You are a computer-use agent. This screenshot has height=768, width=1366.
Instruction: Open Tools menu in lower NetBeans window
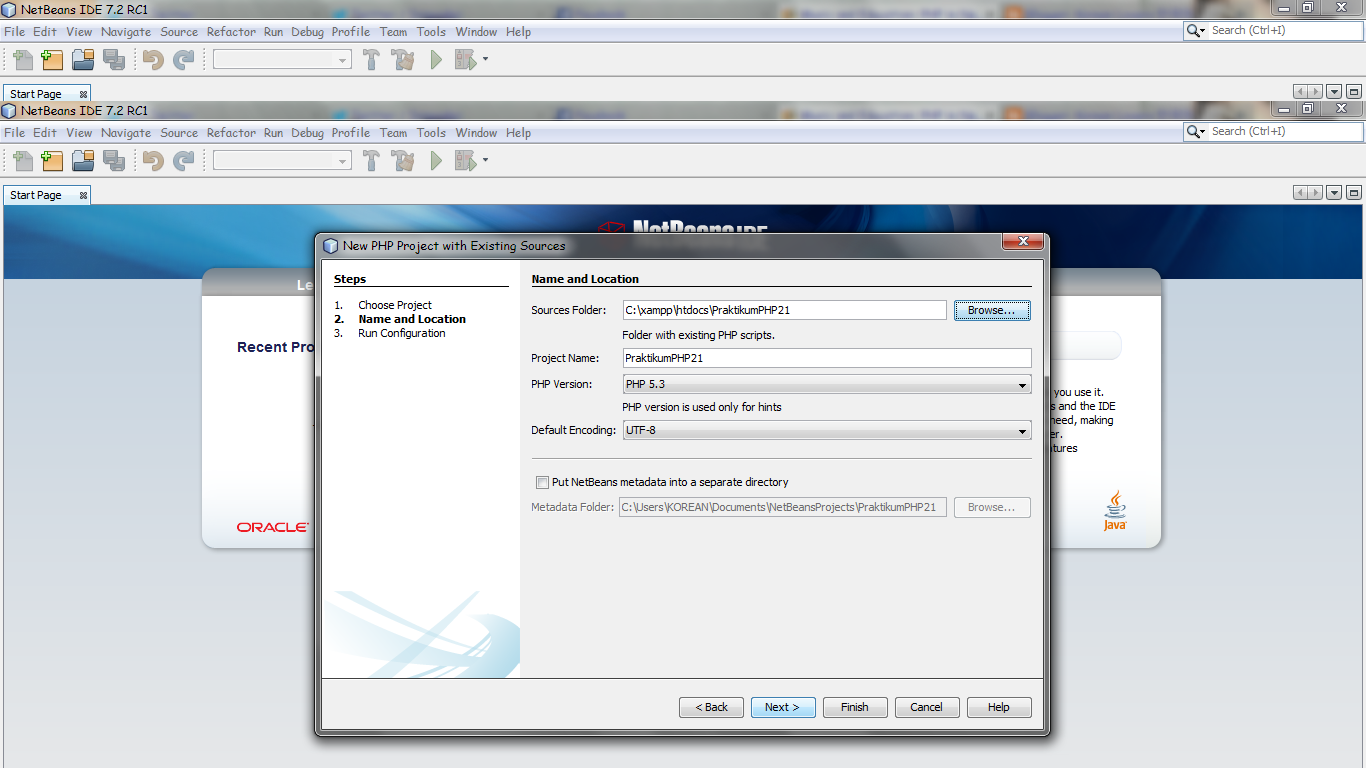tap(431, 133)
